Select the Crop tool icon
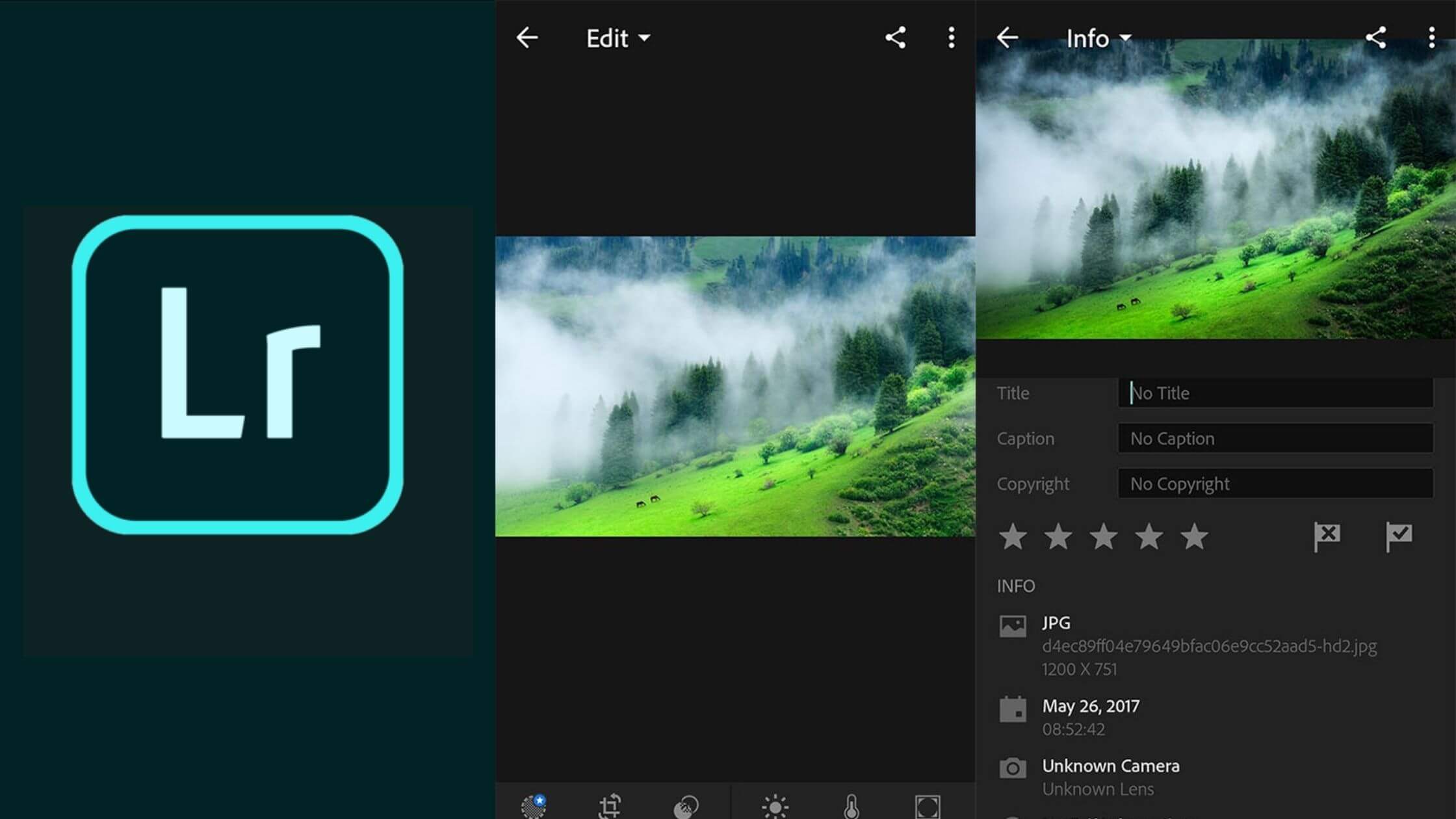The height and width of the screenshot is (819, 1456). pyautogui.click(x=611, y=805)
